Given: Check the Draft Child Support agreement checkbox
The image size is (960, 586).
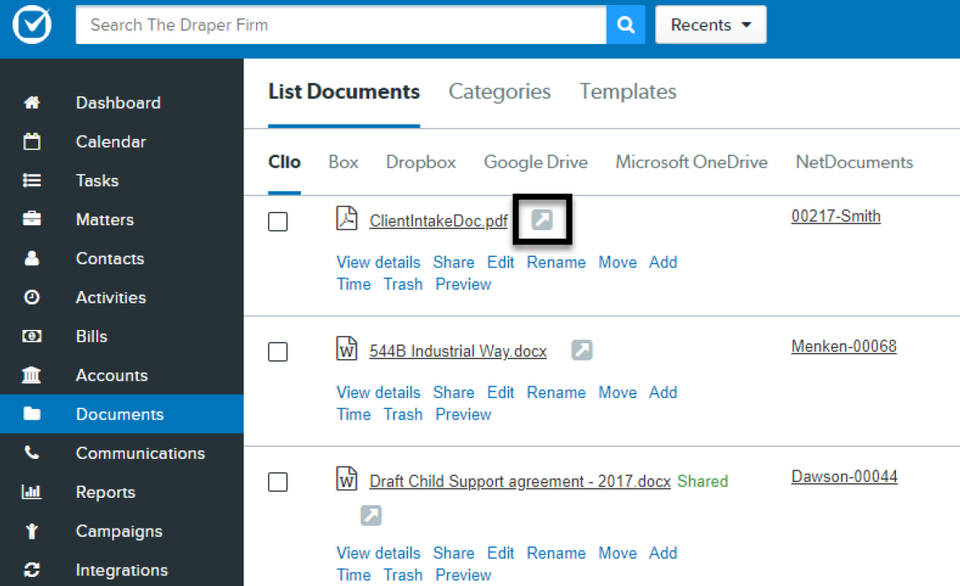Looking at the screenshot, I should (x=278, y=482).
